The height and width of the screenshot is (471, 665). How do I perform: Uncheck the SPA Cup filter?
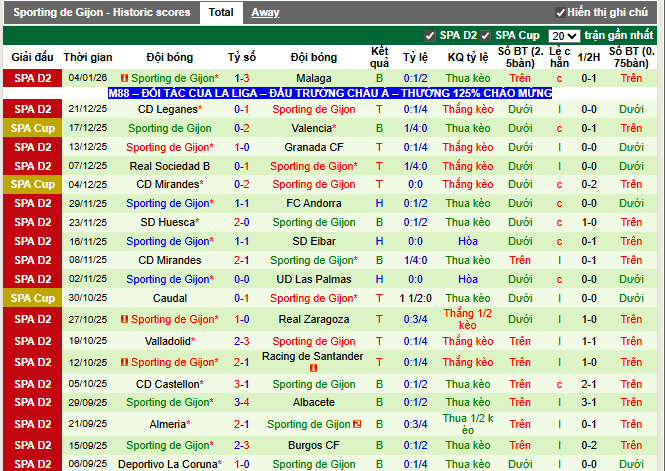pyautogui.click(x=486, y=36)
